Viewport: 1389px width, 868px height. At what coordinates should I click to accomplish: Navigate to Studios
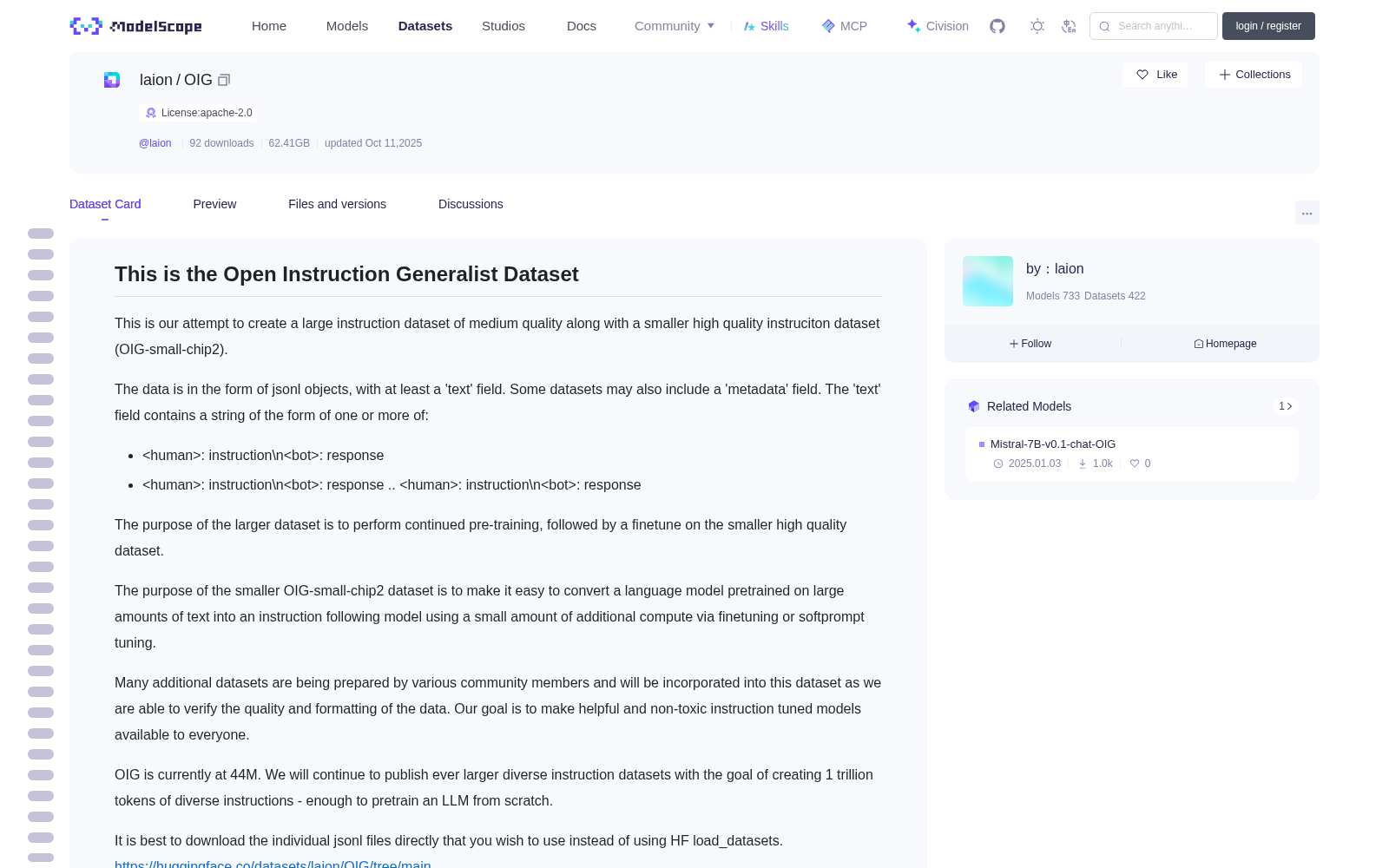pyautogui.click(x=504, y=26)
